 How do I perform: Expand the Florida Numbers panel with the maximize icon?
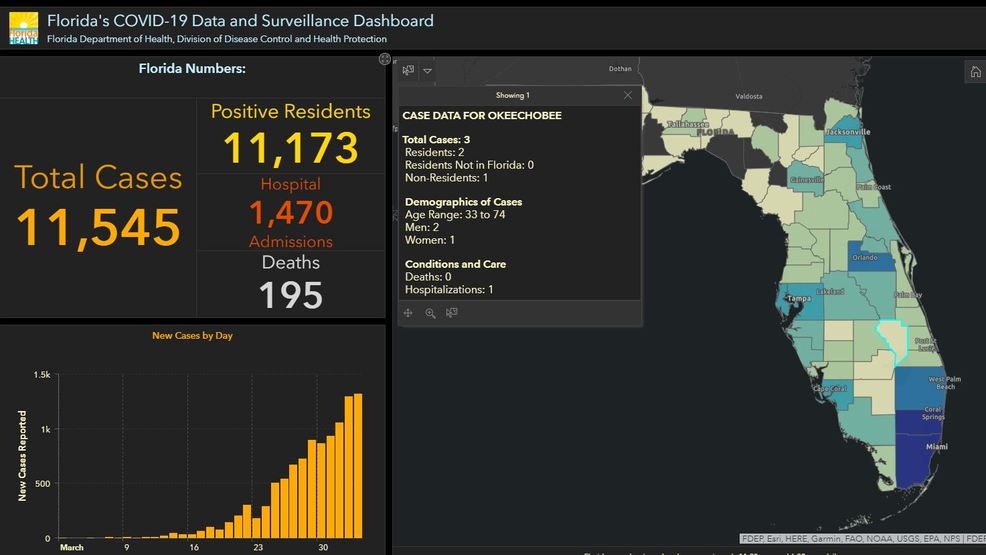tap(385, 60)
